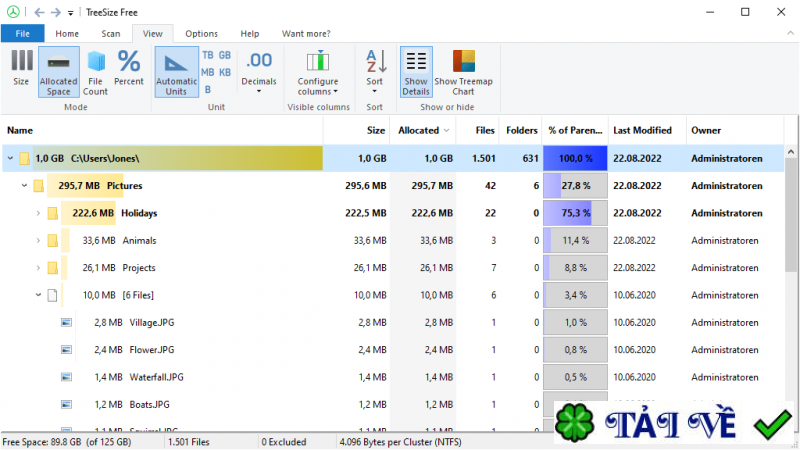
Task: Click the Boats.JPG image icon
Action: [x=66, y=405]
